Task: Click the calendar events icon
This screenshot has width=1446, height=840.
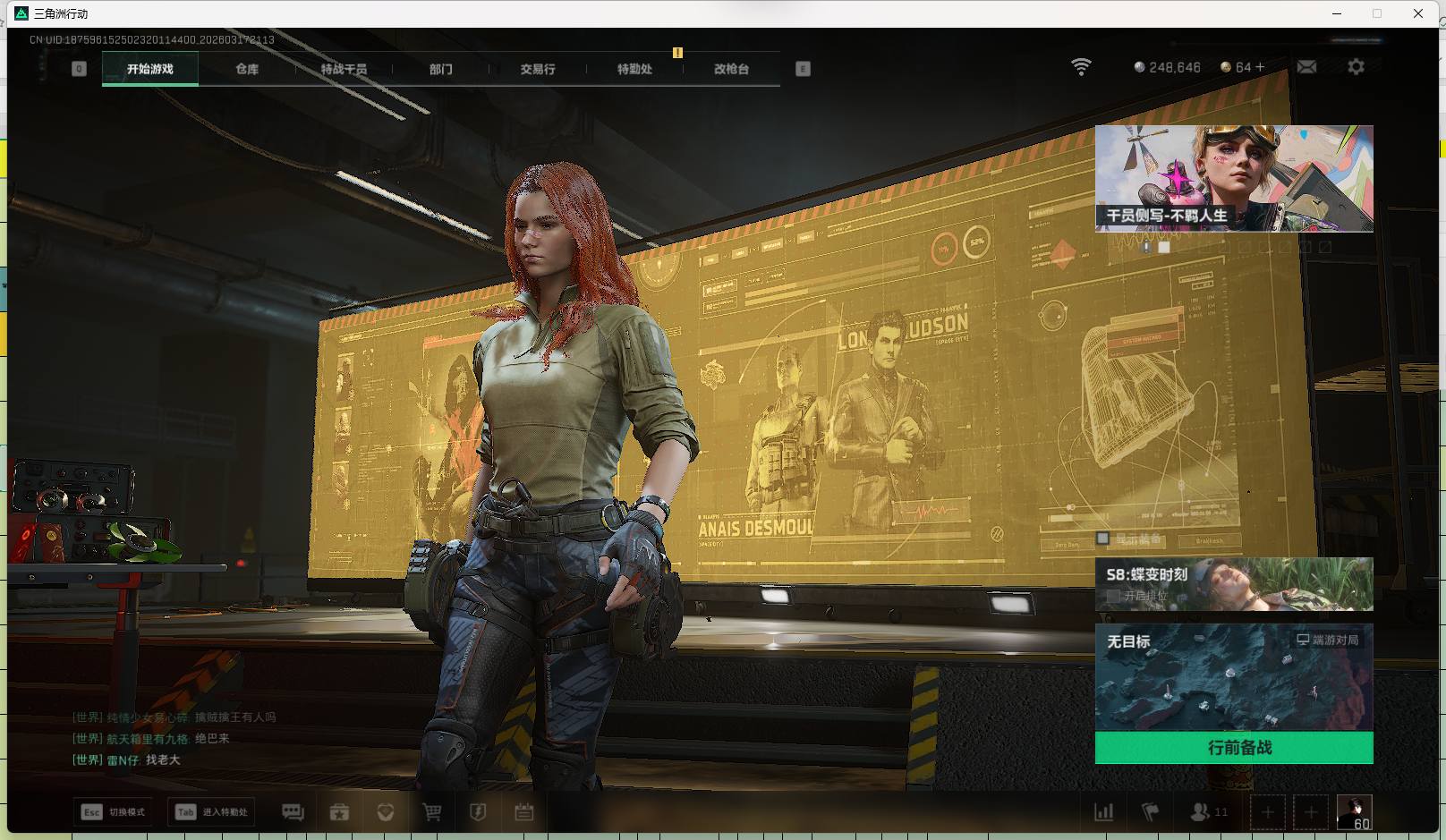Action: pos(524,811)
